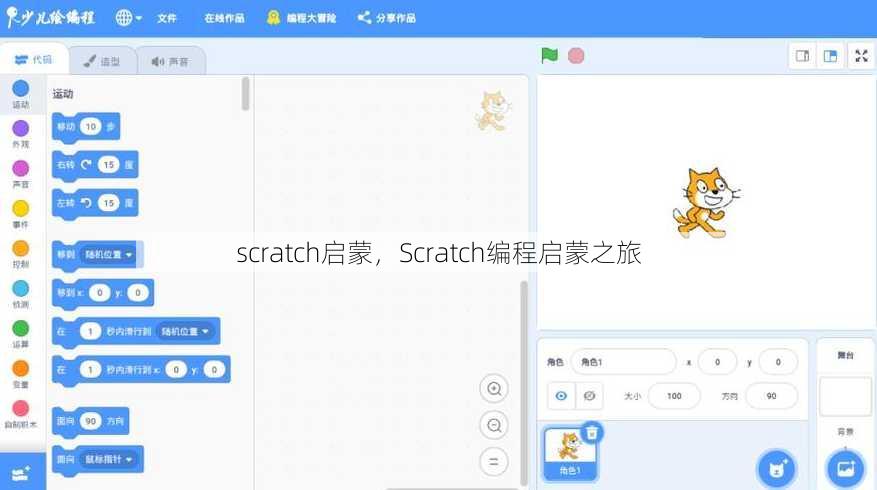This screenshot has height=490, width=877.
Task: Reset workspace zoom with equals button
Action: click(494, 462)
